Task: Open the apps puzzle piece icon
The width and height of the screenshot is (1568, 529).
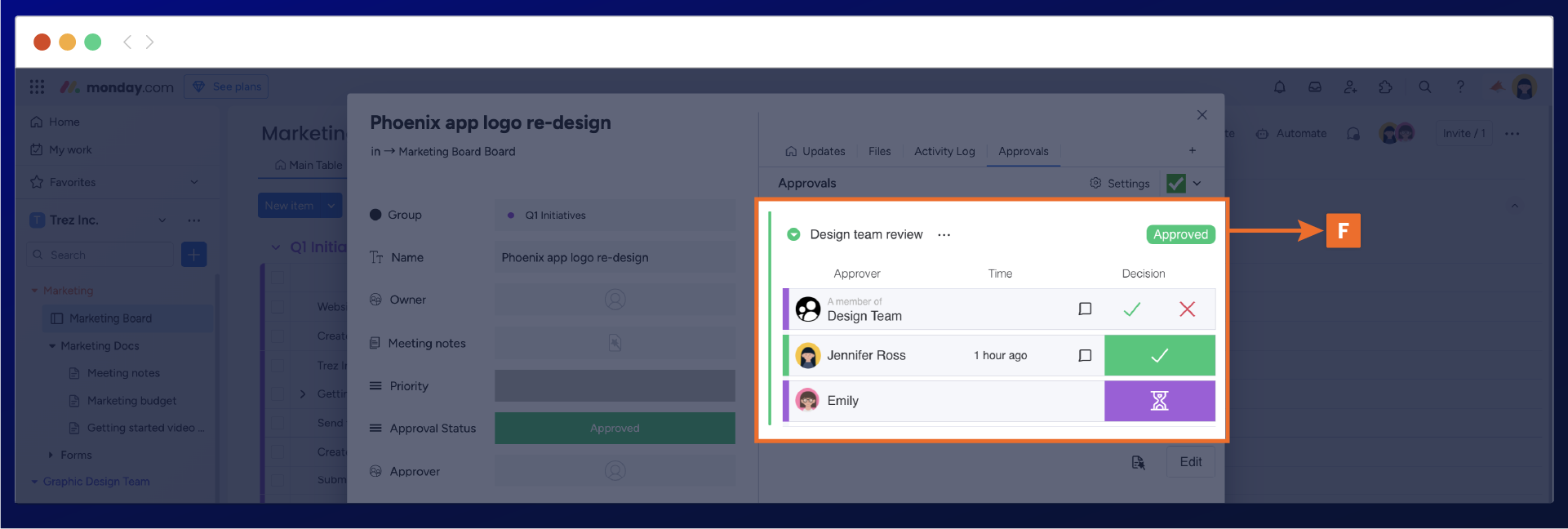Action: pos(1385,87)
